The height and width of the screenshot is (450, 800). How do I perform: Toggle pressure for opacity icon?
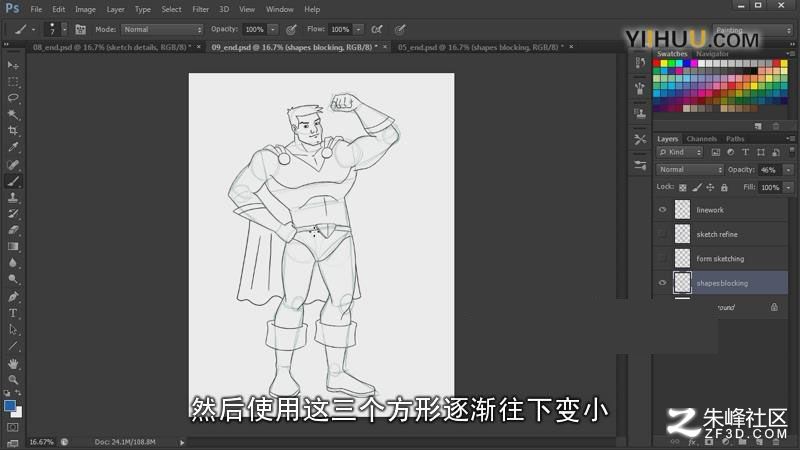point(291,30)
